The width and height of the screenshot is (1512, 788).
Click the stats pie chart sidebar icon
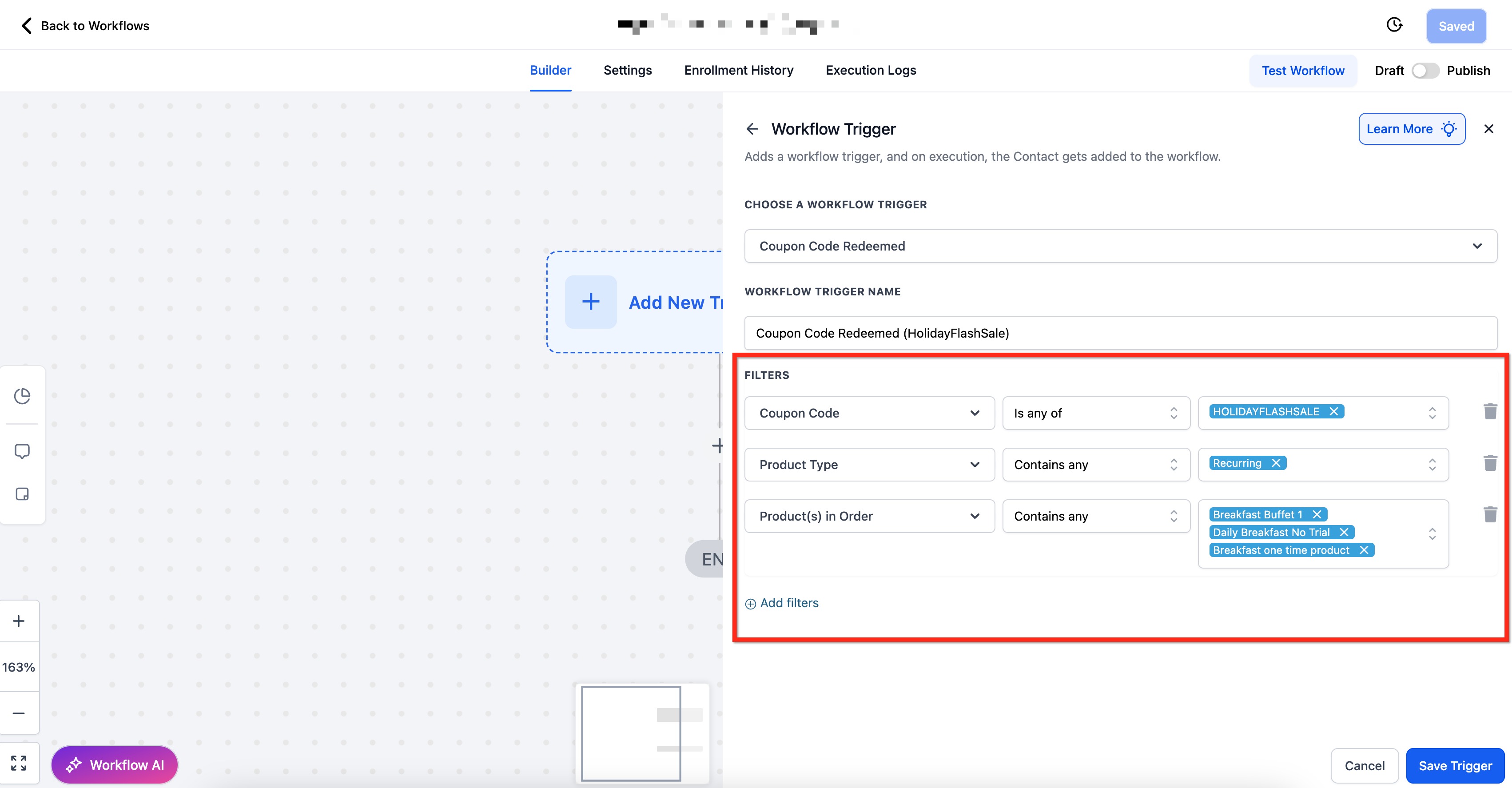tap(22, 396)
